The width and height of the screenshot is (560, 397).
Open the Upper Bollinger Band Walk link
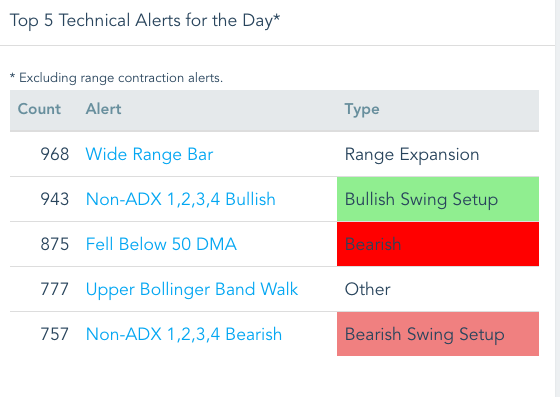pos(192,290)
